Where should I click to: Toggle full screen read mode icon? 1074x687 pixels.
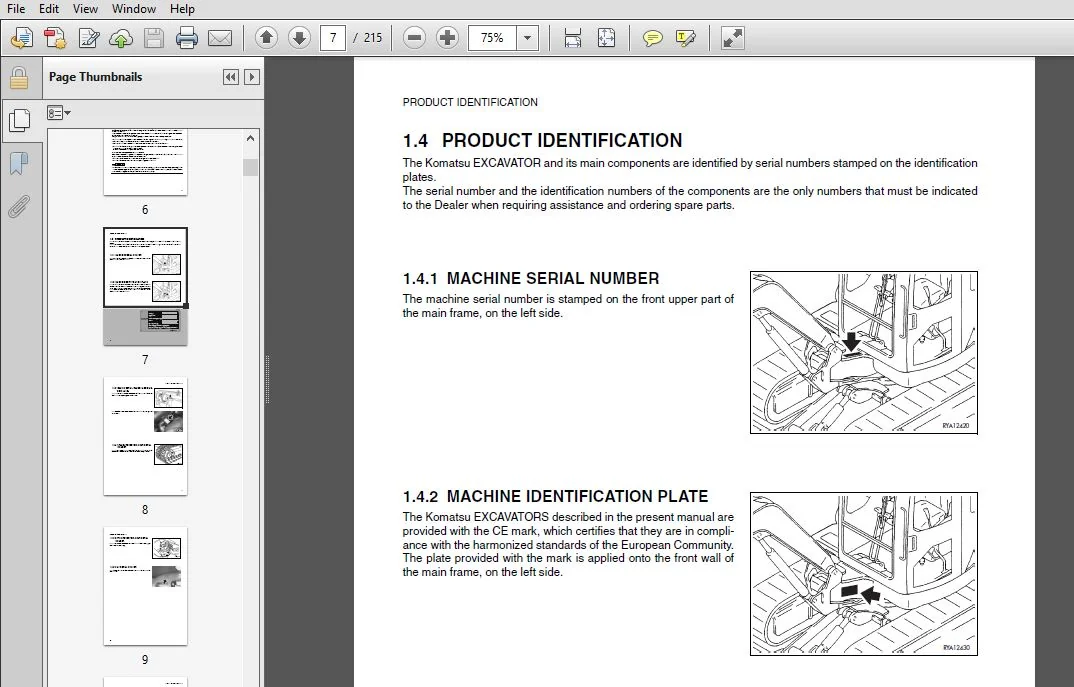coord(732,38)
